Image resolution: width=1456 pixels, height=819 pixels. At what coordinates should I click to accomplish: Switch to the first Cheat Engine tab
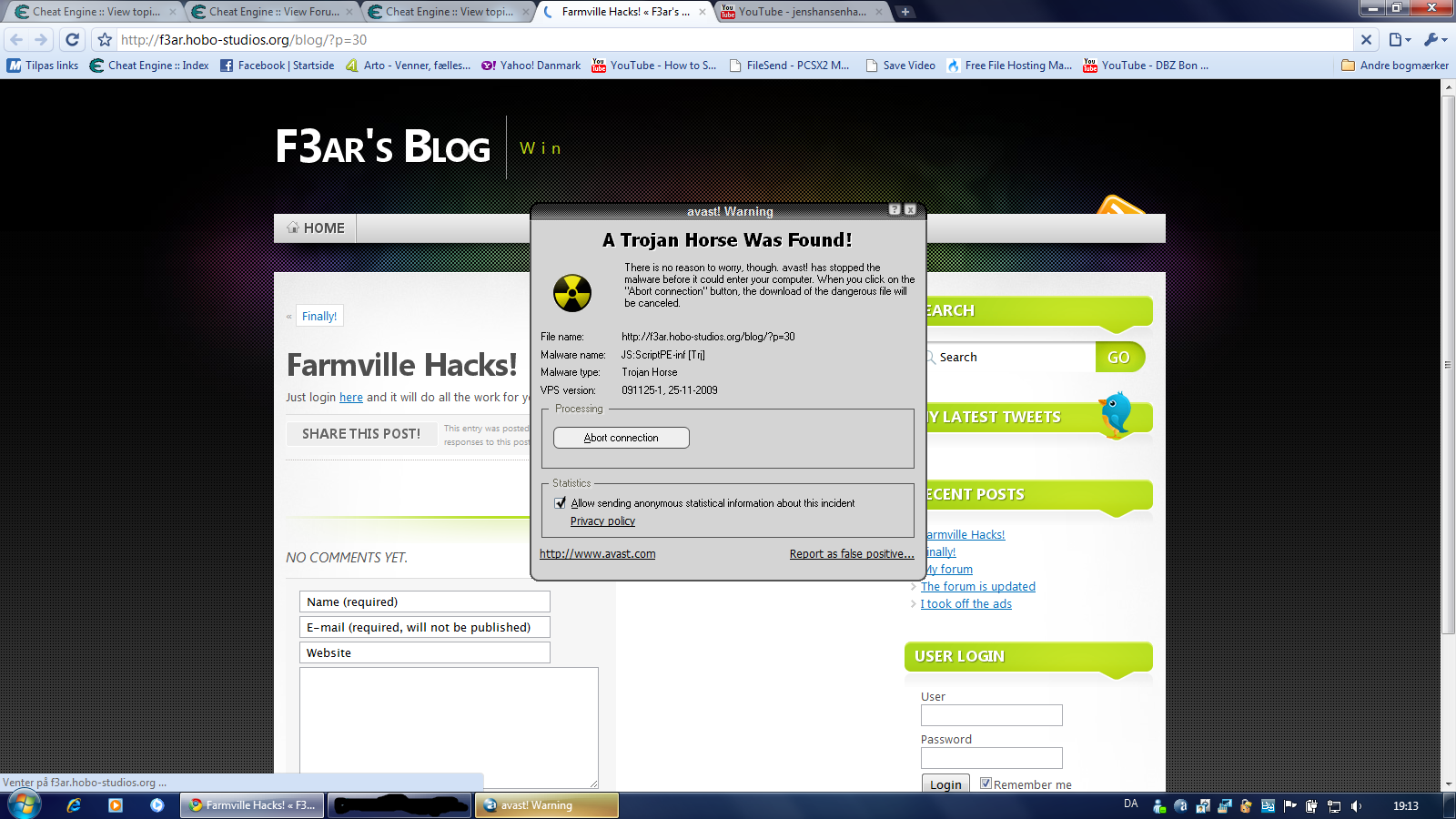pyautogui.click(x=96, y=12)
